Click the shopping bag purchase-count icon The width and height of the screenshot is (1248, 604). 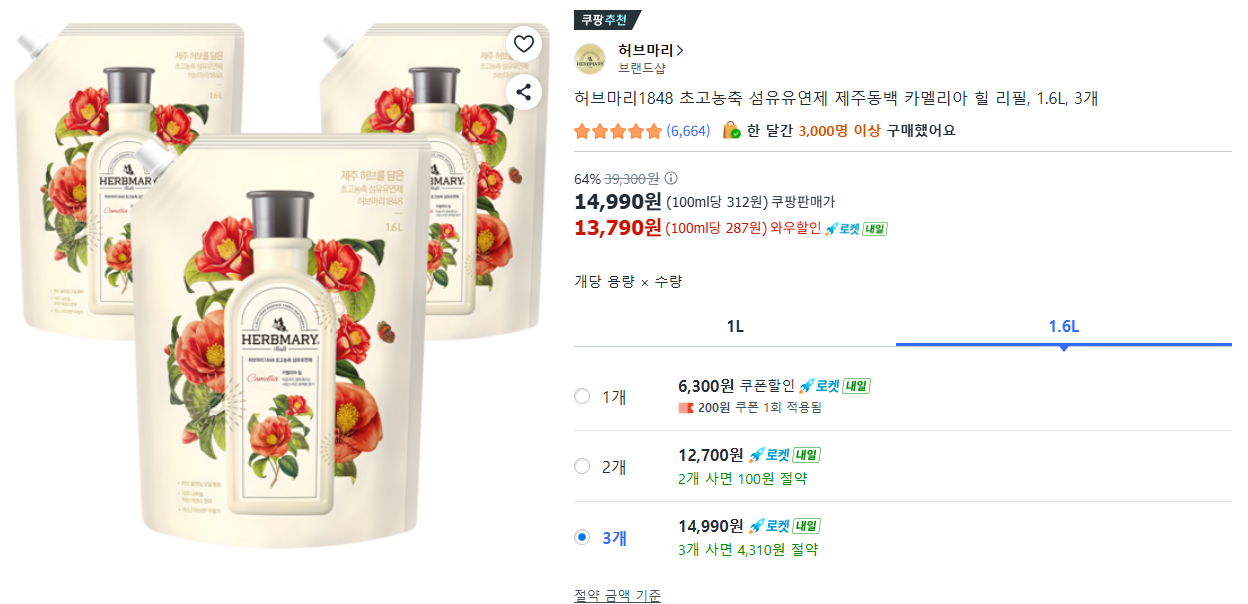pos(732,131)
